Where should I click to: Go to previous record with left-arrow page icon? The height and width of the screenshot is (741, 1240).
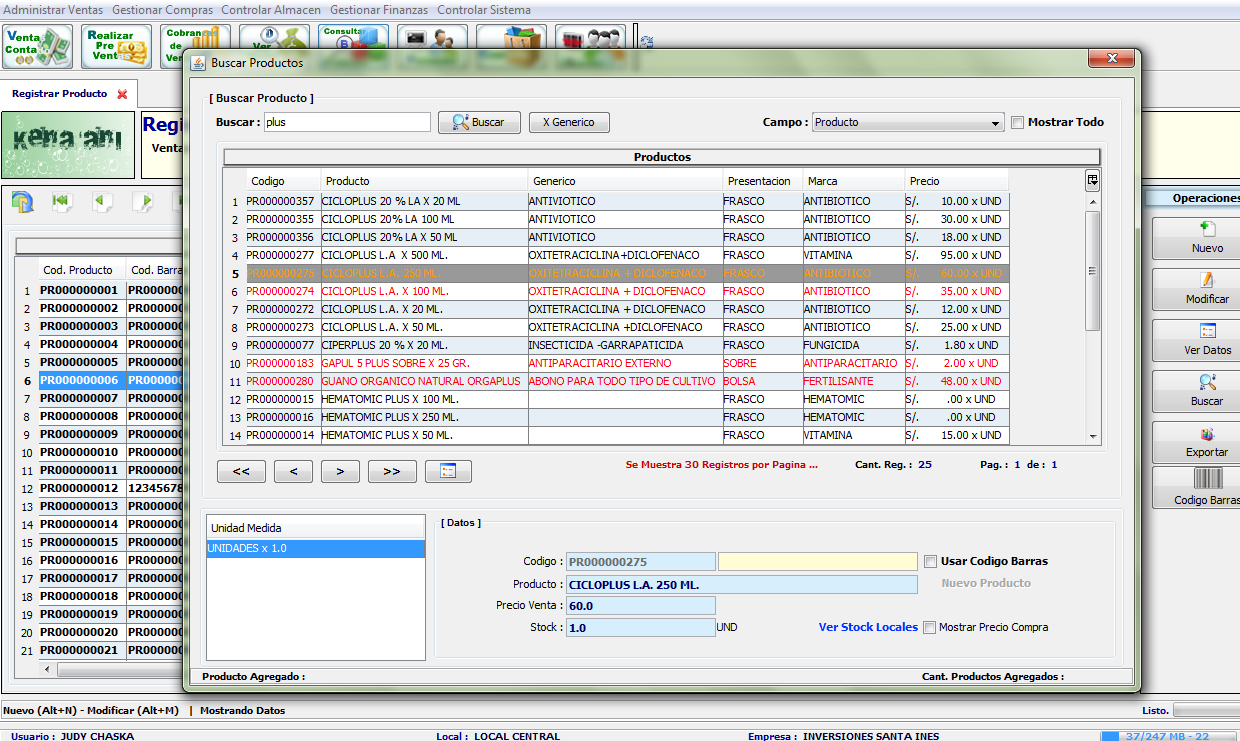[x=101, y=203]
